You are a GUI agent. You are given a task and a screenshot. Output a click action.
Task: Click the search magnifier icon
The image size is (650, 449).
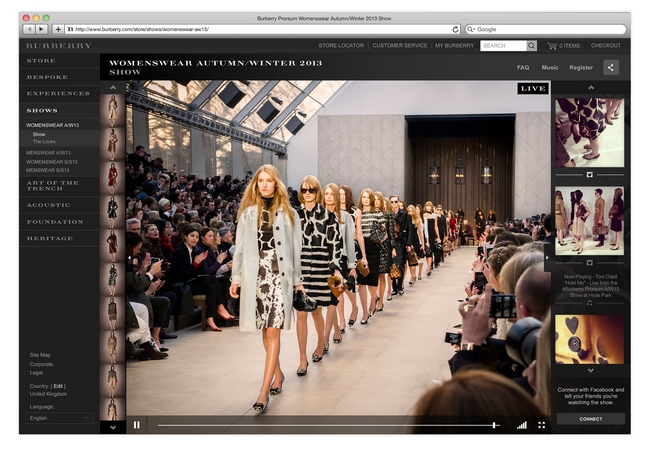click(x=531, y=46)
